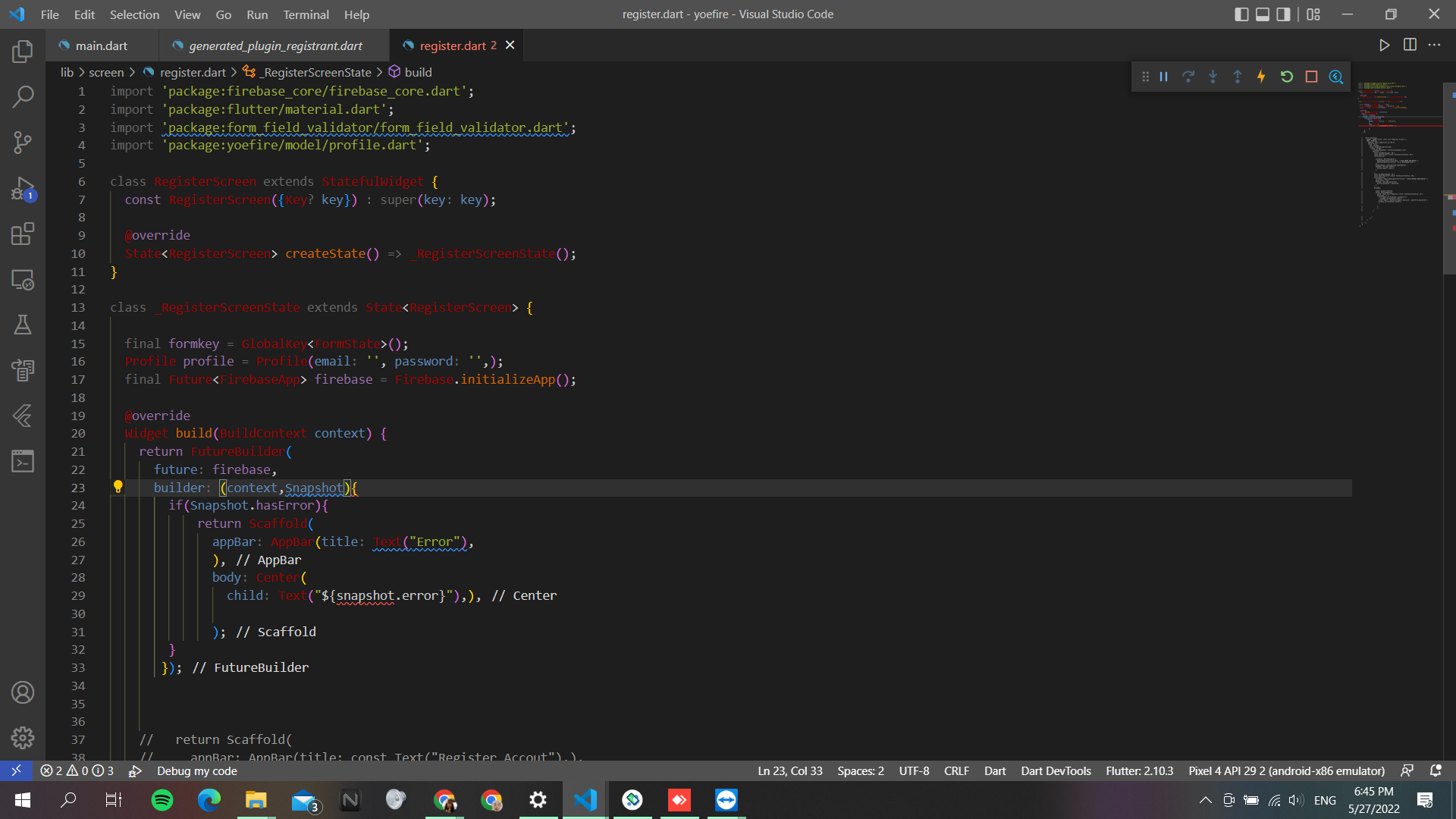Switch to the main.dart tab
1456x819 pixels.
(x=102, y=45)
